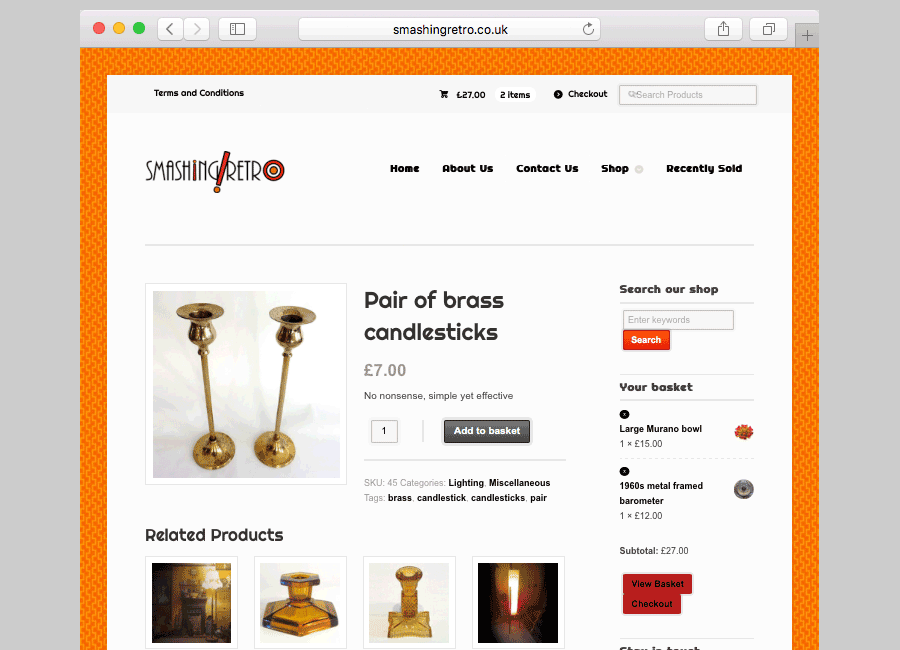Remove 1960s metal framed barometer from basket
The image size is (900, 650).
click(624, 471)
